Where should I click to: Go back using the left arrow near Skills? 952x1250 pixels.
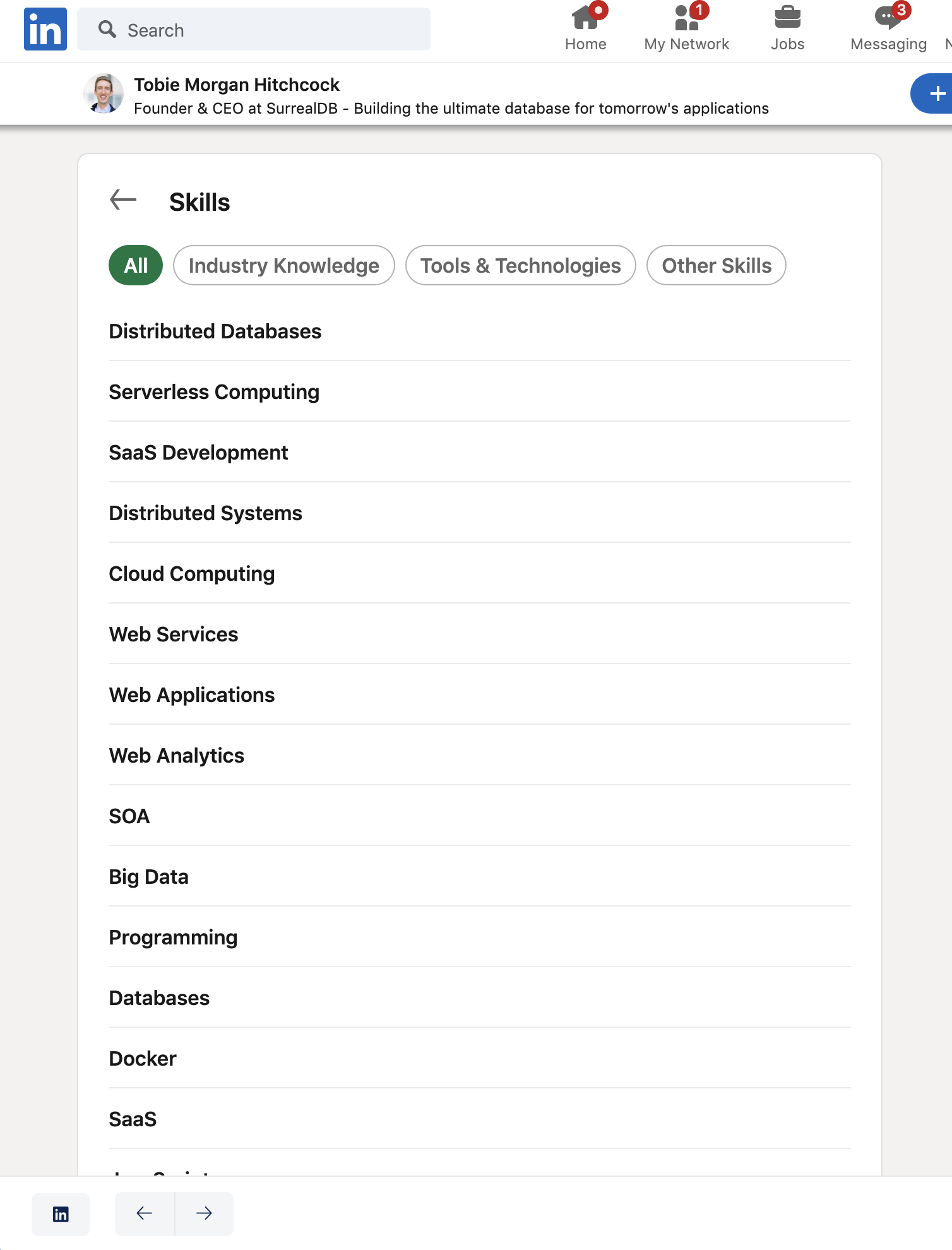123,199
